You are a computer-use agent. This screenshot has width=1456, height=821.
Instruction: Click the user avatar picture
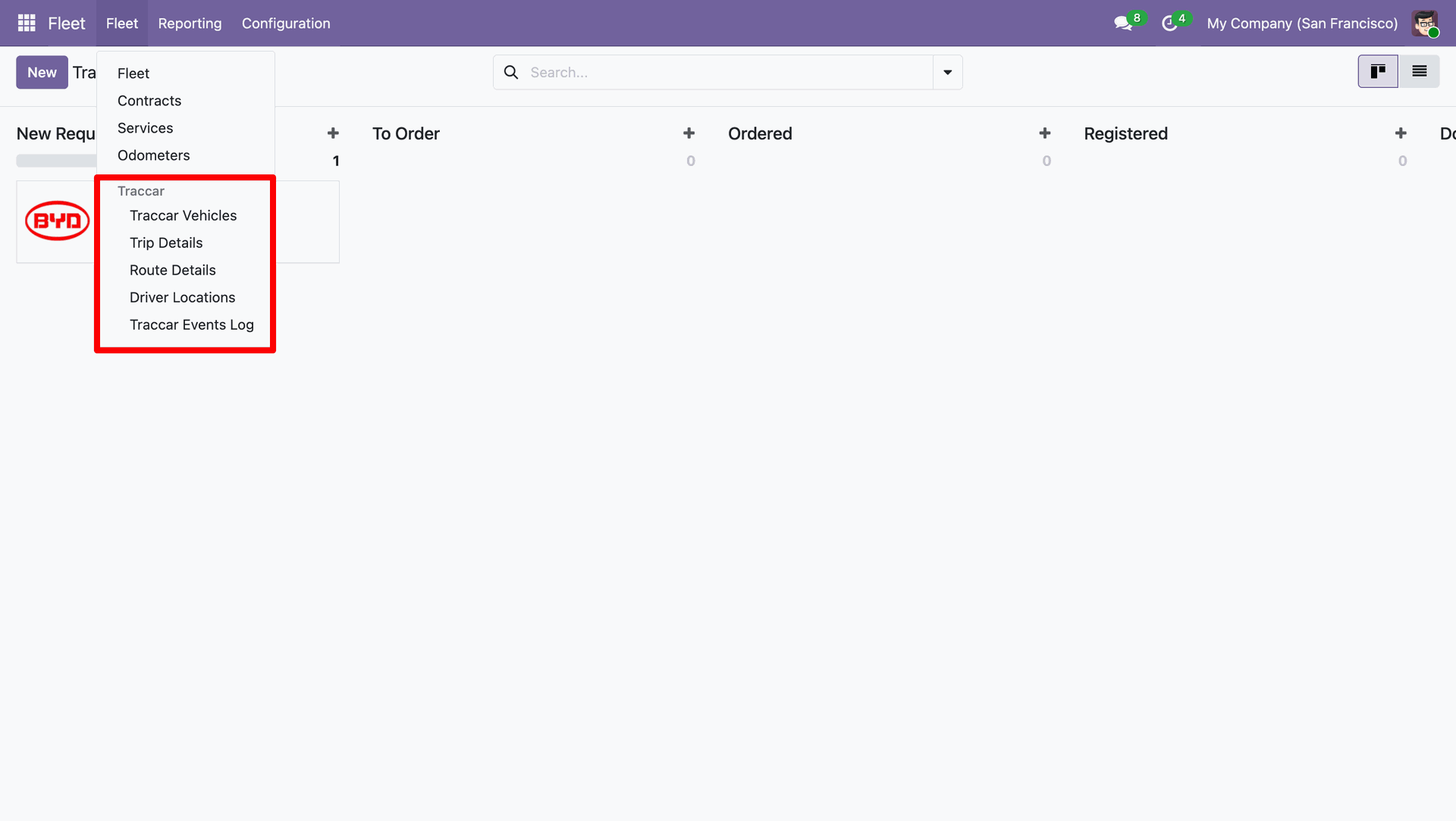[1425, 24]
